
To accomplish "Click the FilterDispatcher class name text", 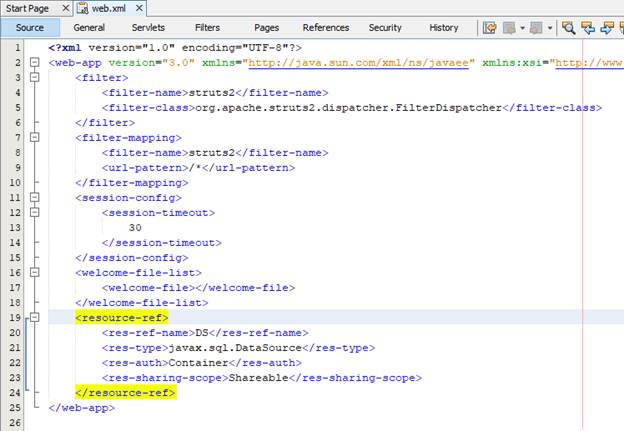I will tap(448, 108).
